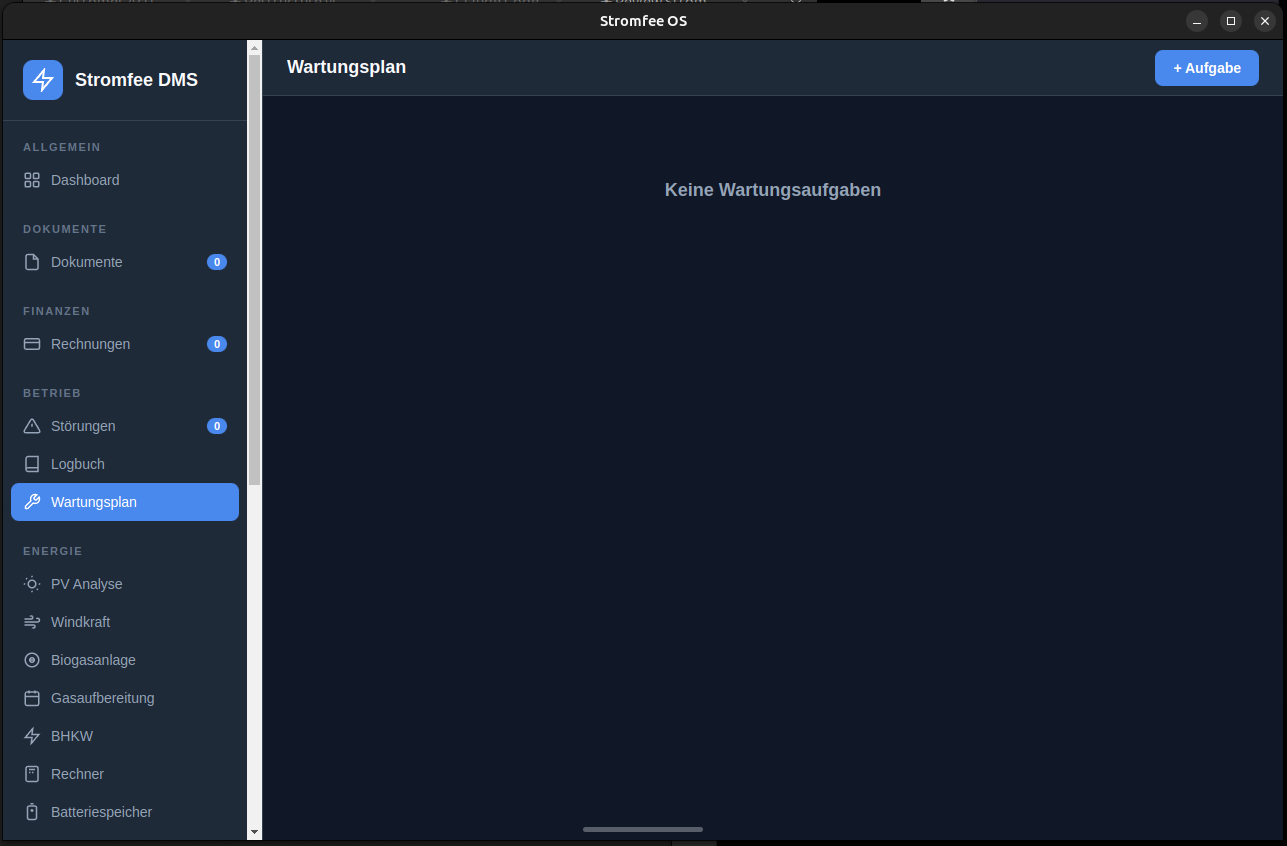Viewport: 1287px width, 846px height.
Task: Open the Biogasanlage section
Action: (93, 660)
